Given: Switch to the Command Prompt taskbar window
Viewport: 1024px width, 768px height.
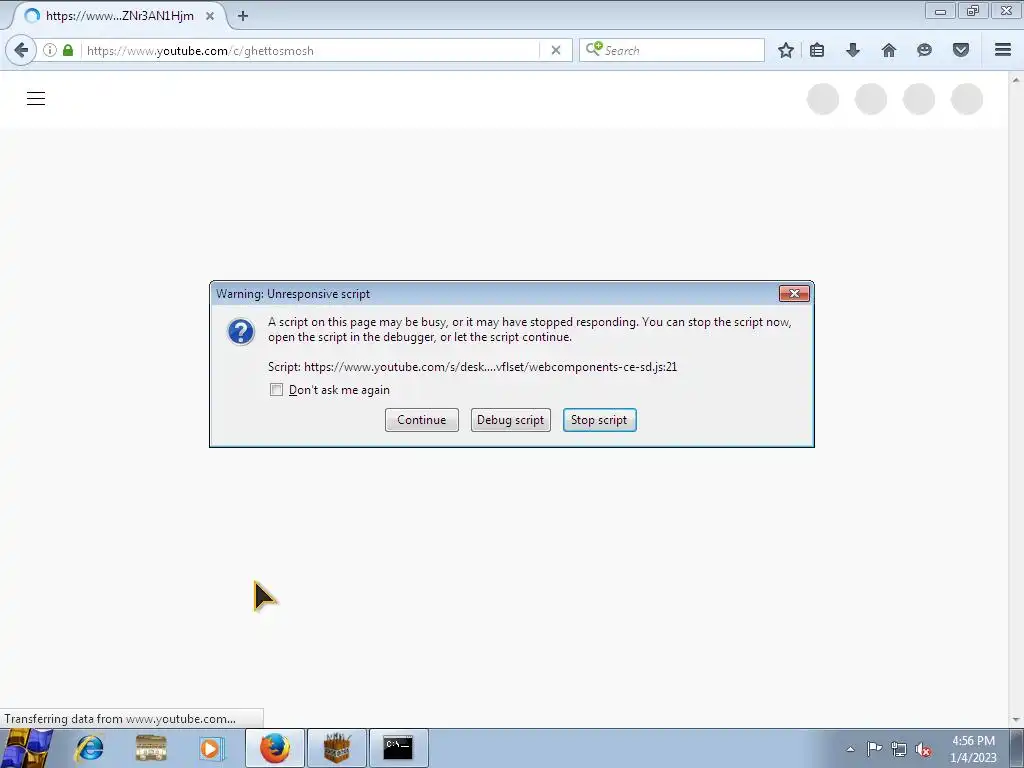Looking at the screenshot, I should pos(398,748).
